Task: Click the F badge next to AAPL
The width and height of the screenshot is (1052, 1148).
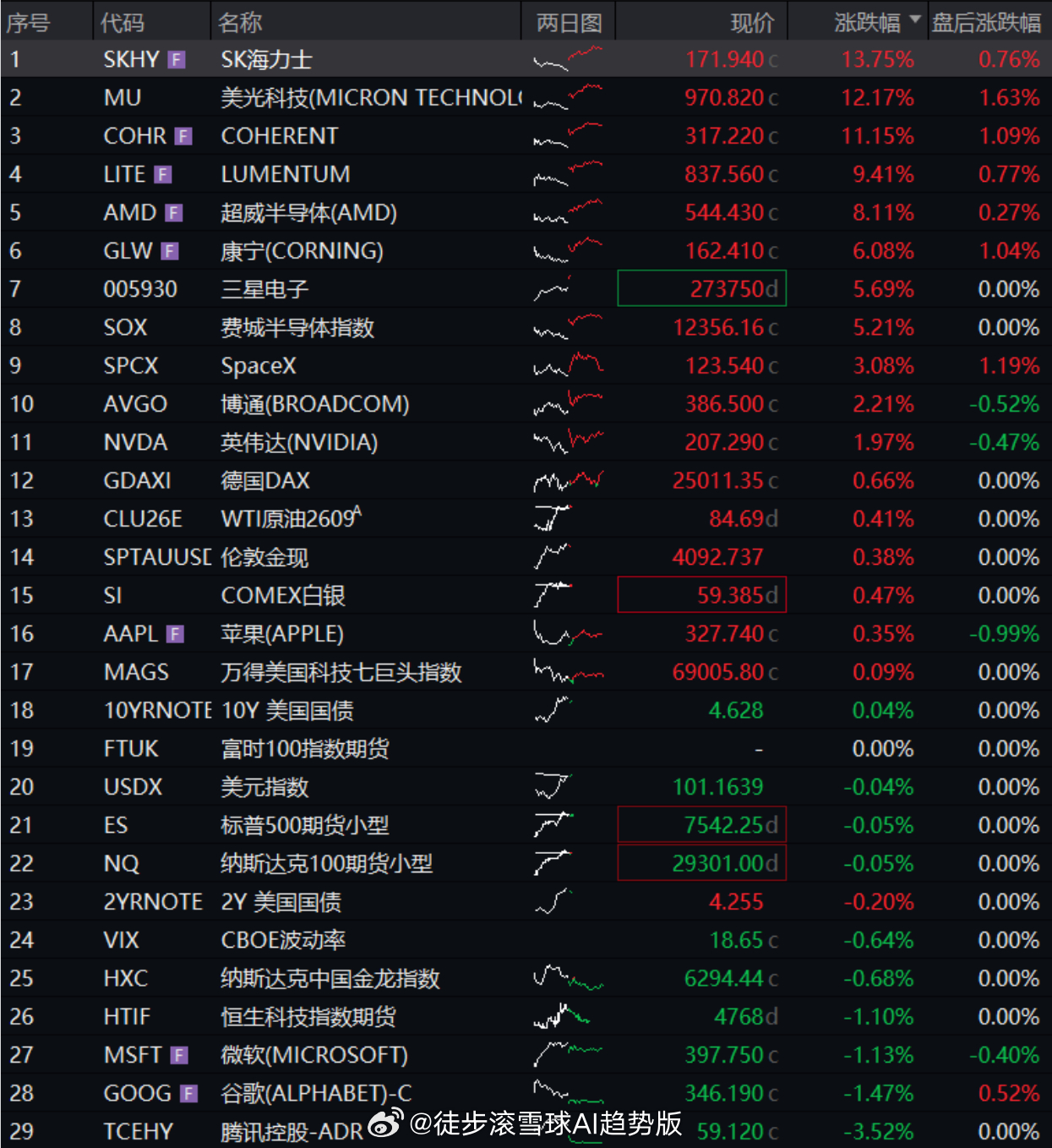Action: click(175, 634)
